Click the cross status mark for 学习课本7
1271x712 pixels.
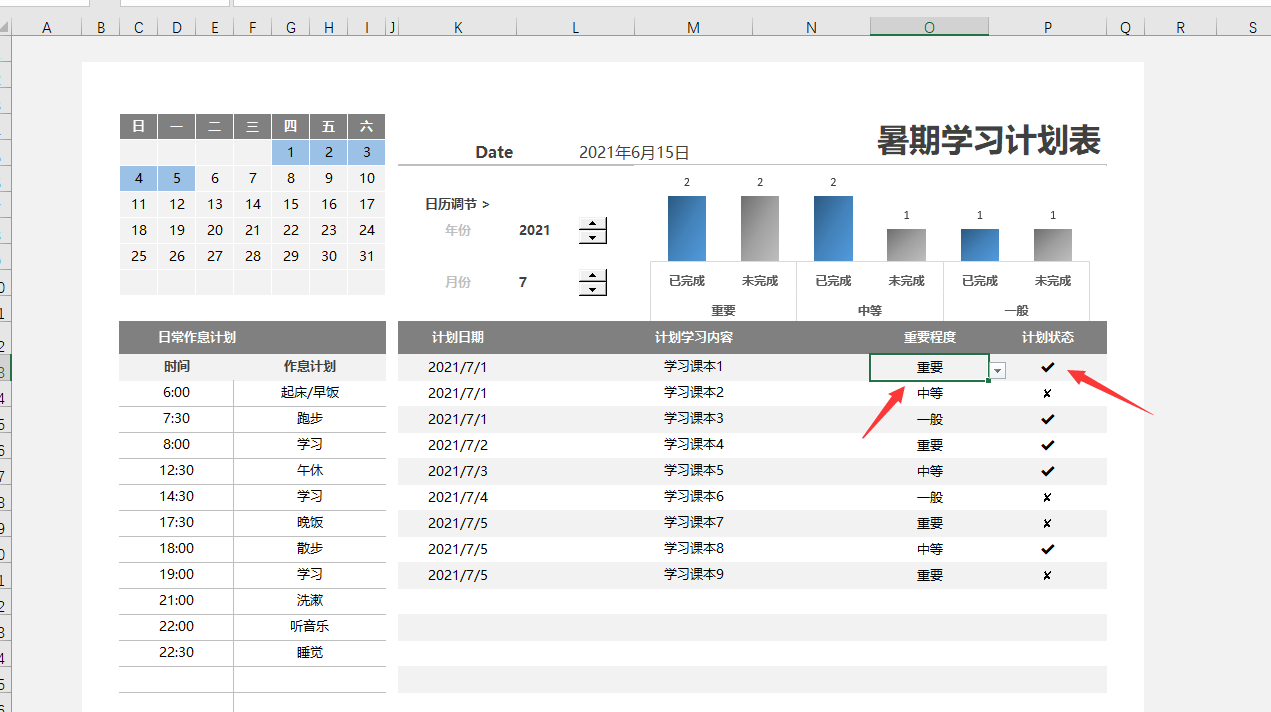[x=1048, y=523]
